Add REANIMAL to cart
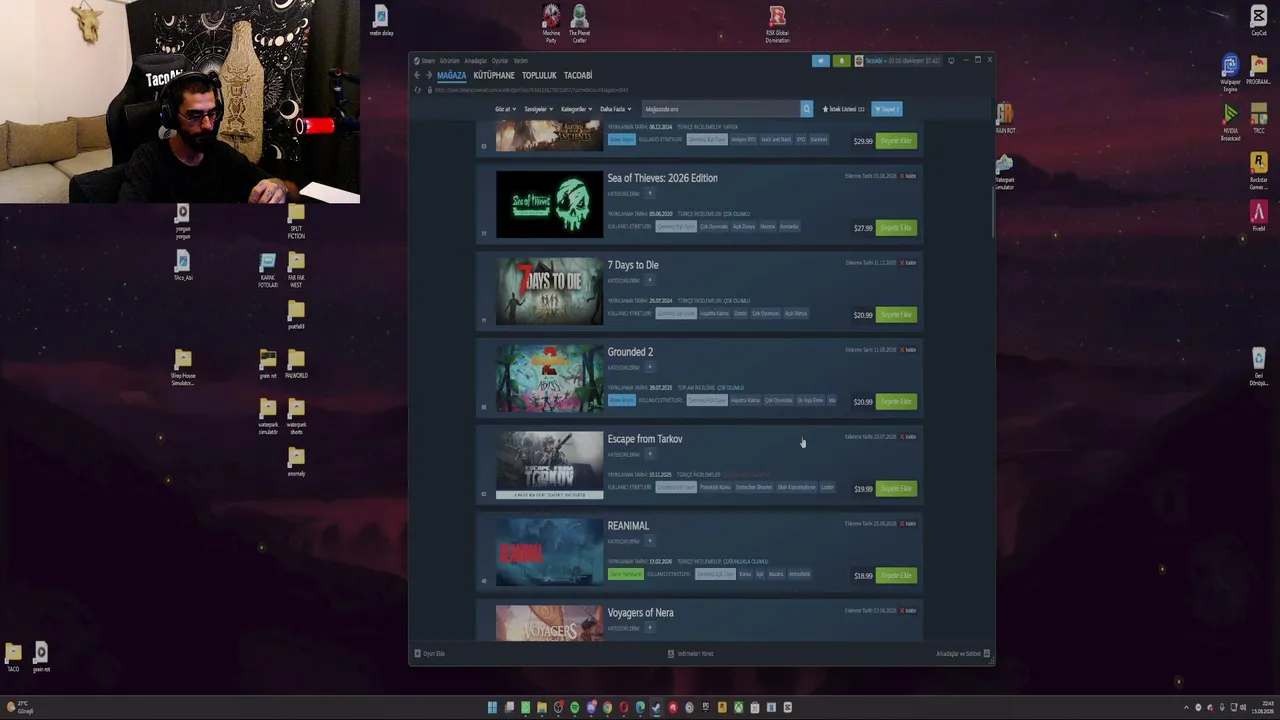1280x720 pixels. [x=896, y=576]
